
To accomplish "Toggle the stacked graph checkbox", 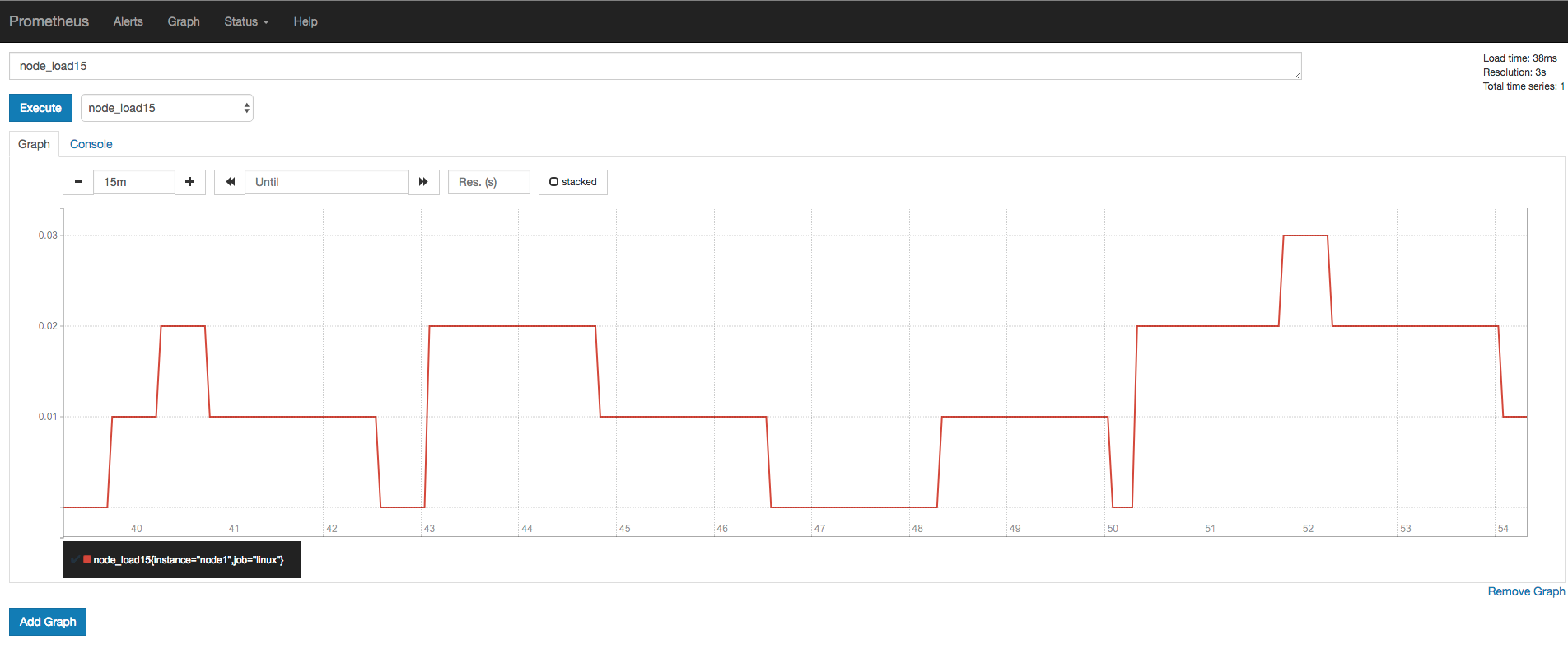I will (x=573, y=182).
